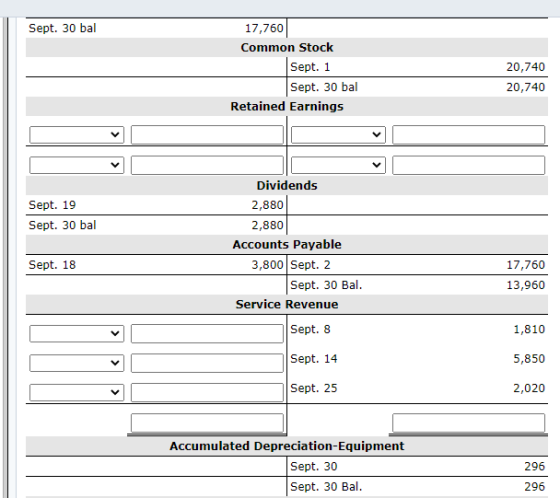
Task: Click Service Revenue amount 5,850
Action: pos(529,359)
